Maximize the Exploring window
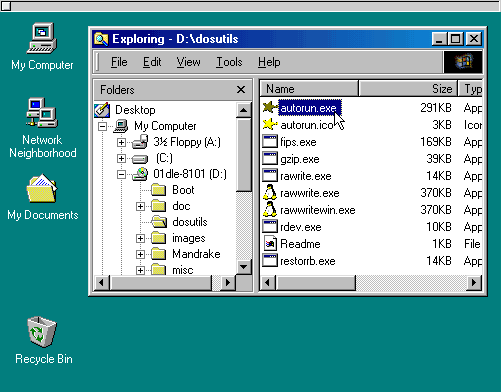Viewport: 501px width, 392px height. [456, 39]
